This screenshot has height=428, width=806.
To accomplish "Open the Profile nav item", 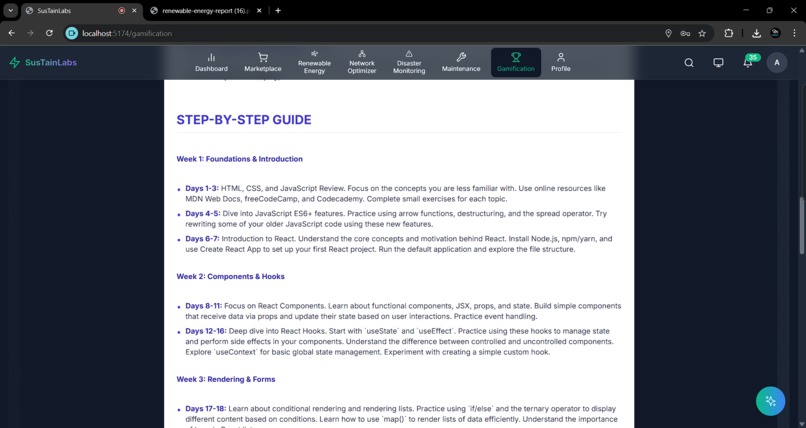I will pyautogui.click(x=561, y=62).
